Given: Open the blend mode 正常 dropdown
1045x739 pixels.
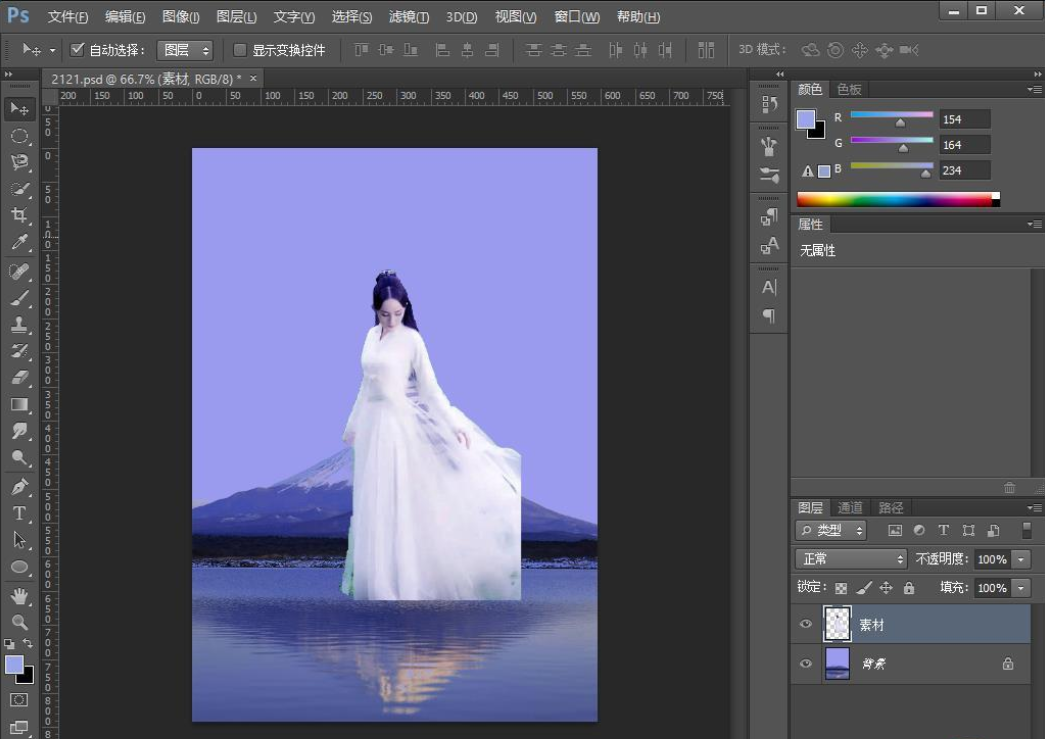Looking at the screenshot, I should point(850,559).
